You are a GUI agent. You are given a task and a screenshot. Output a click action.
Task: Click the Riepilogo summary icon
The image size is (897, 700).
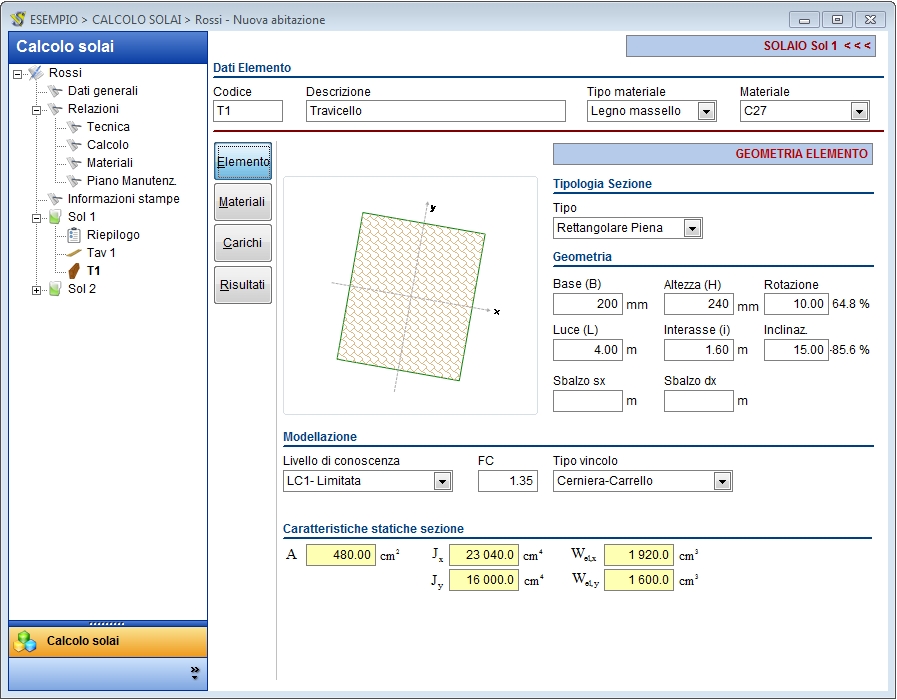coord(74,235)
